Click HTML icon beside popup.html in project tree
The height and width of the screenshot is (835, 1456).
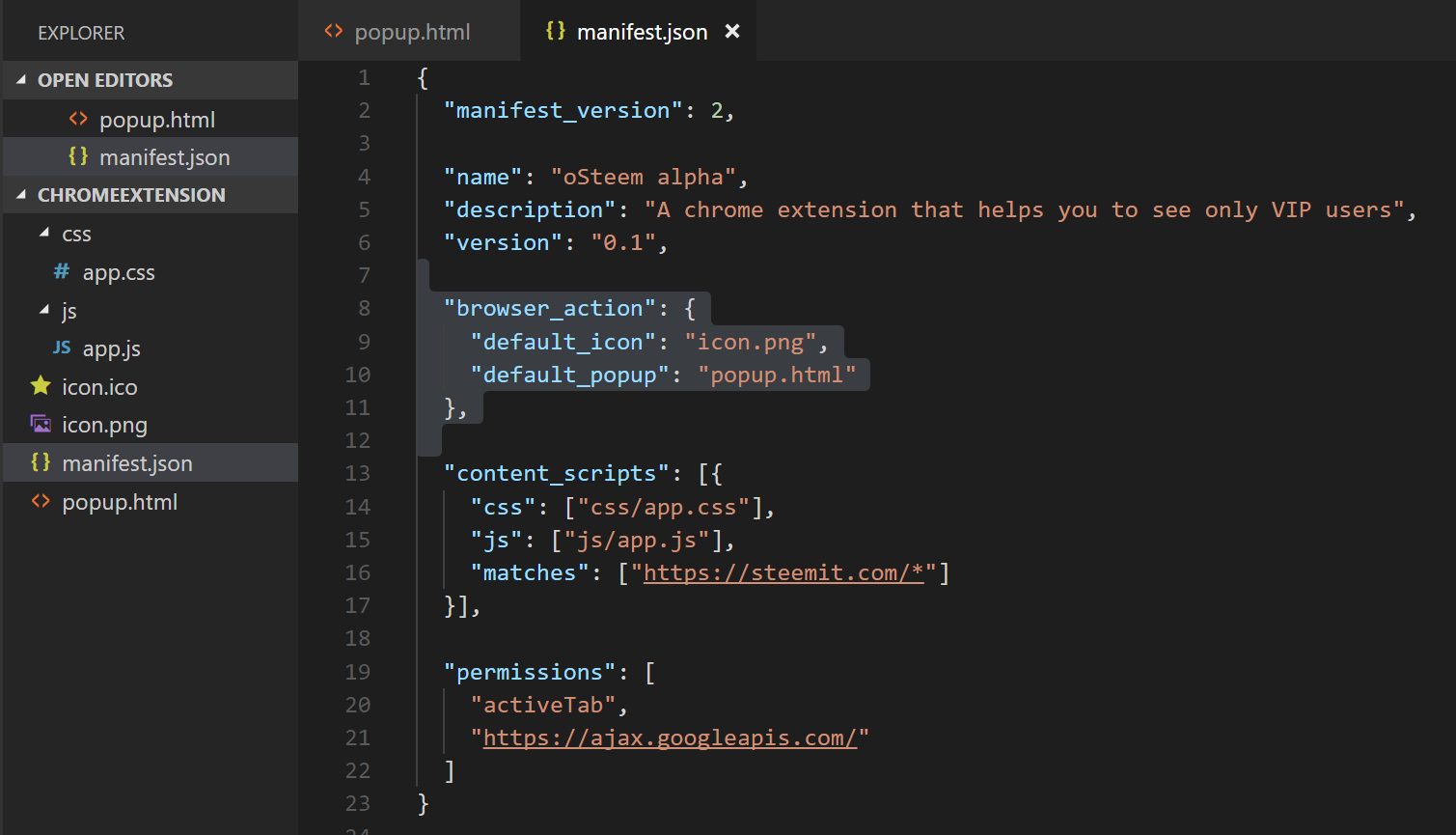pos(41,501)
